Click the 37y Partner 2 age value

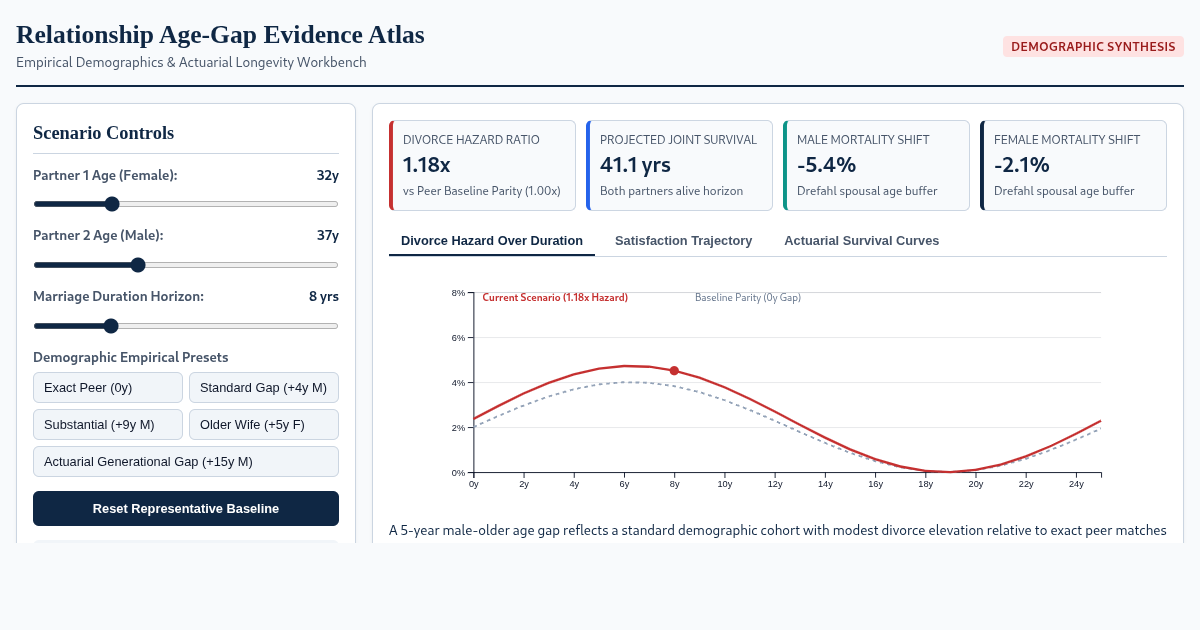tap(328, 236)
